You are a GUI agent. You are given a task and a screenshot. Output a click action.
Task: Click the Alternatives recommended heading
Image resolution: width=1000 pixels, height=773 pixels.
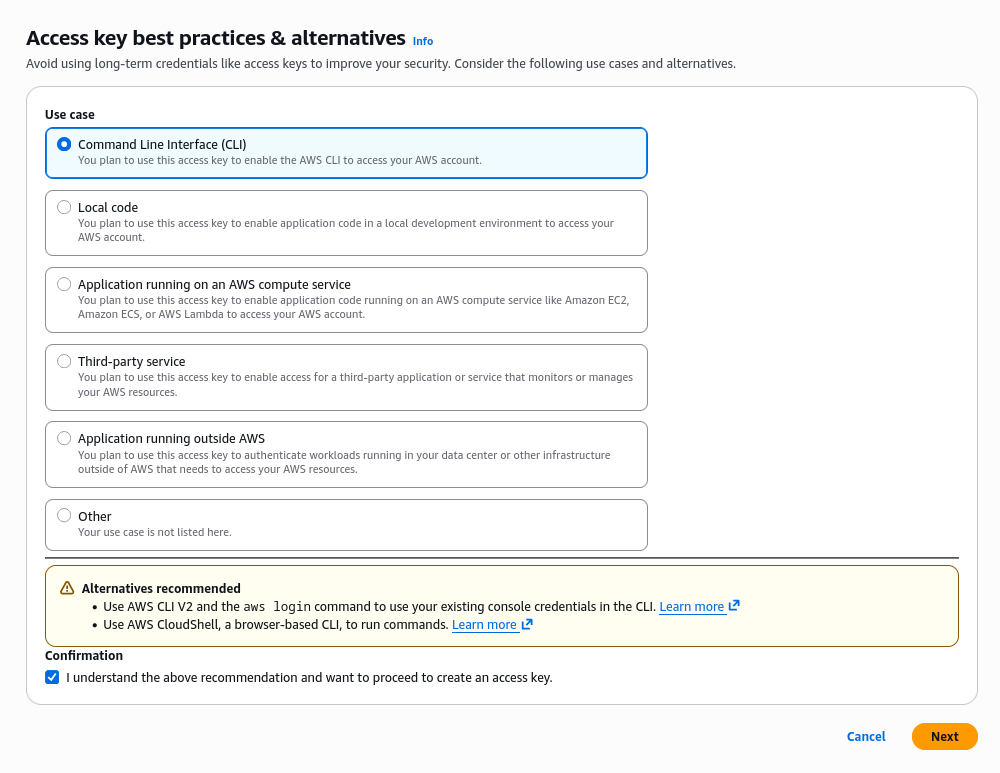click(161, 588)
